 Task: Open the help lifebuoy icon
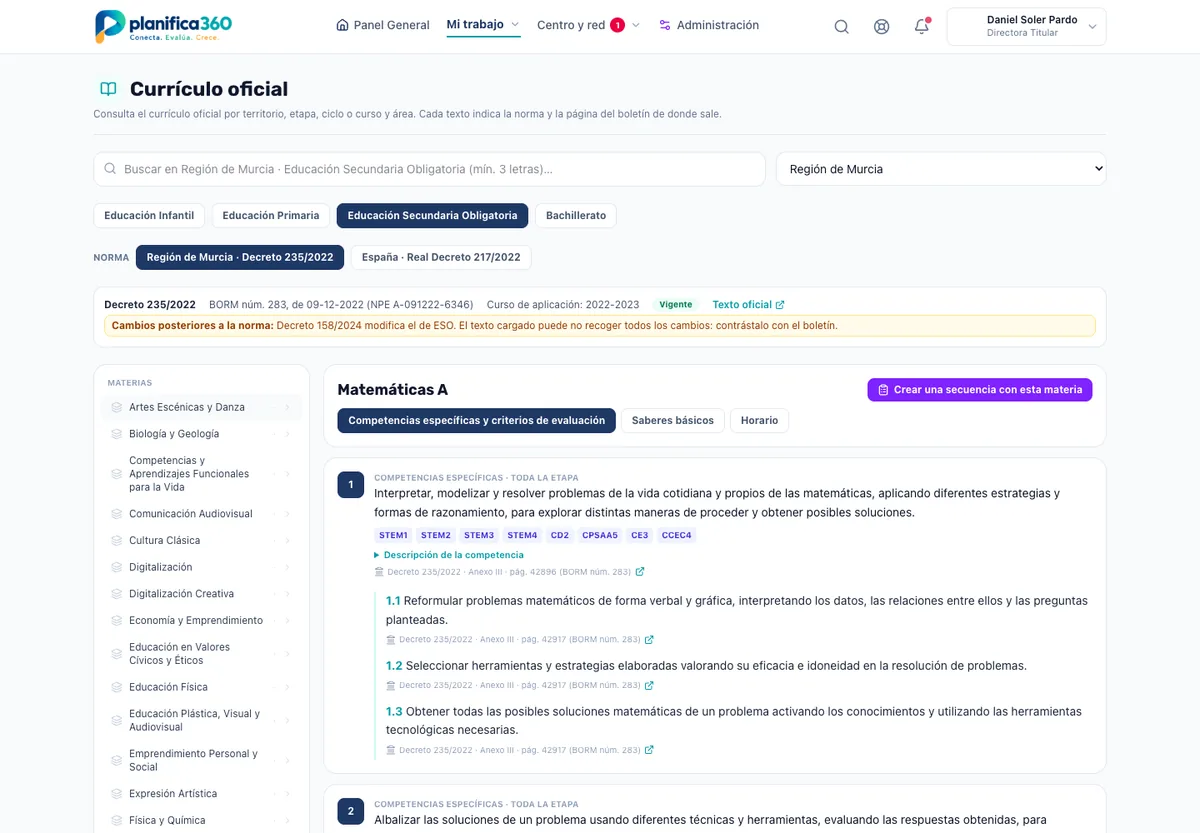(882, 27)
